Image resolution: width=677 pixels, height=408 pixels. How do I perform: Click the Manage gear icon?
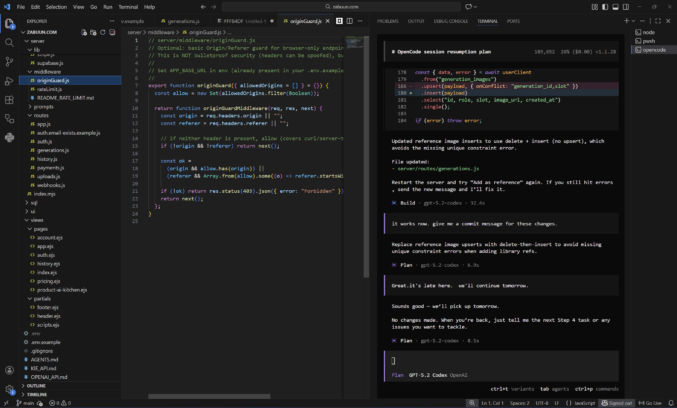(x=9, y=389)
